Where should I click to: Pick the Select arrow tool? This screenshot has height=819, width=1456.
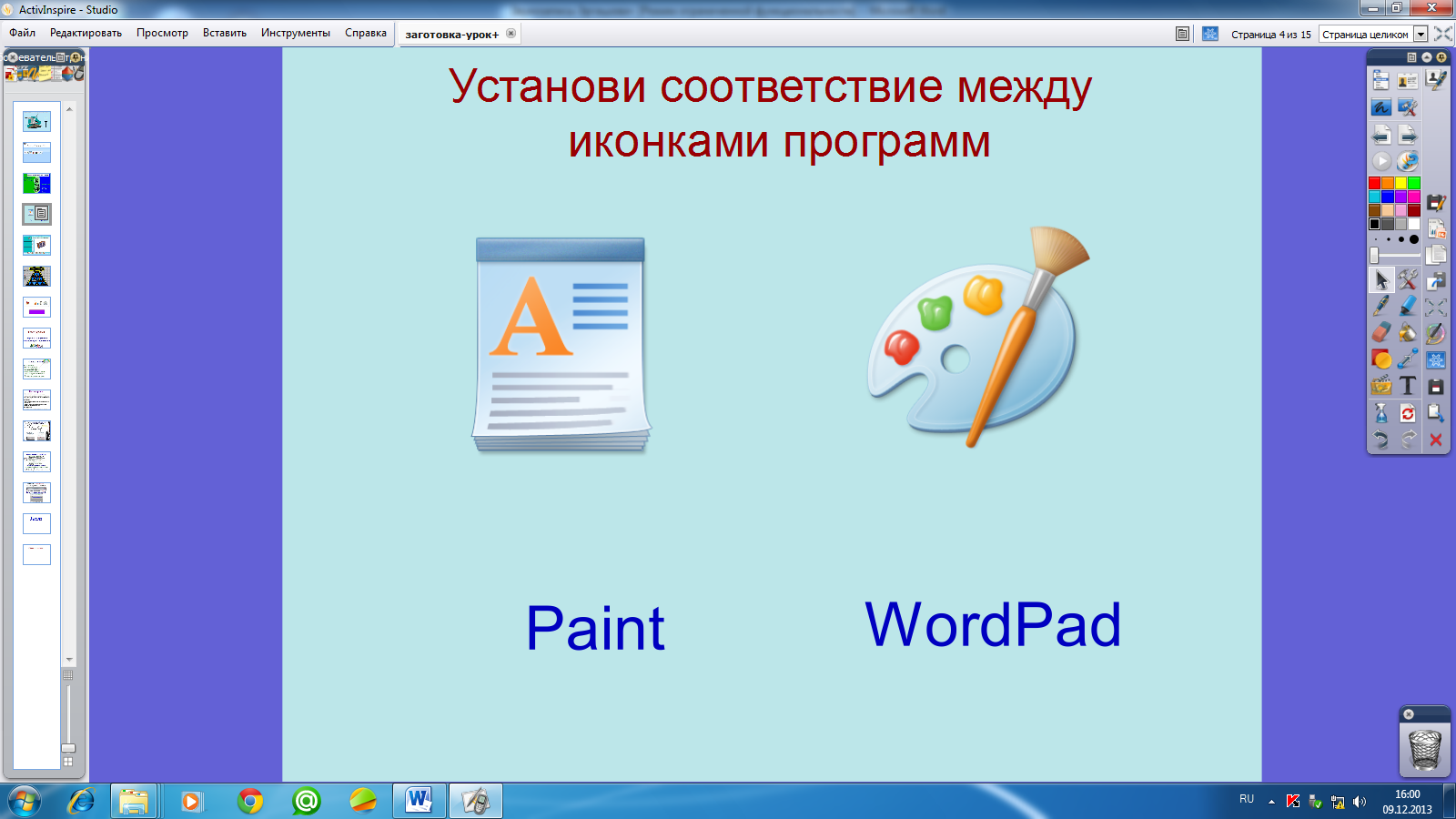coord(1381,280)
